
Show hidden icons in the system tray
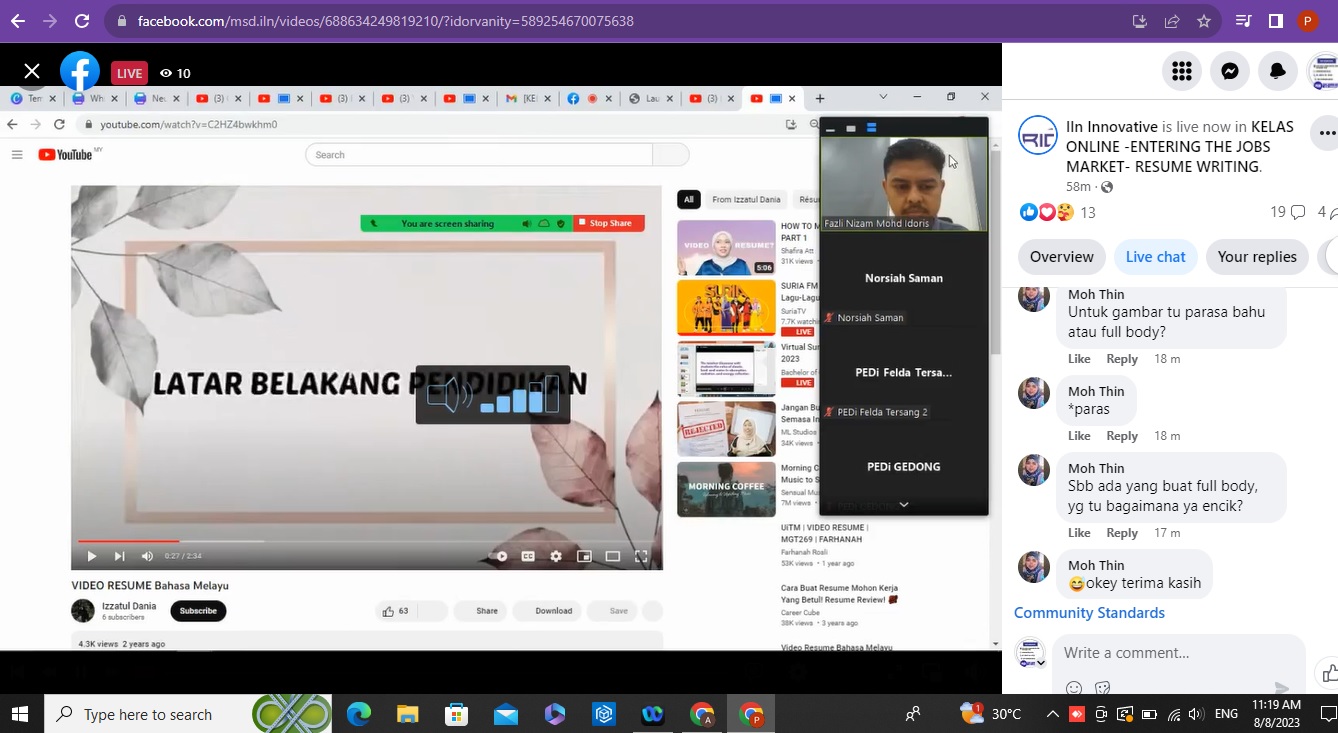1052,714
